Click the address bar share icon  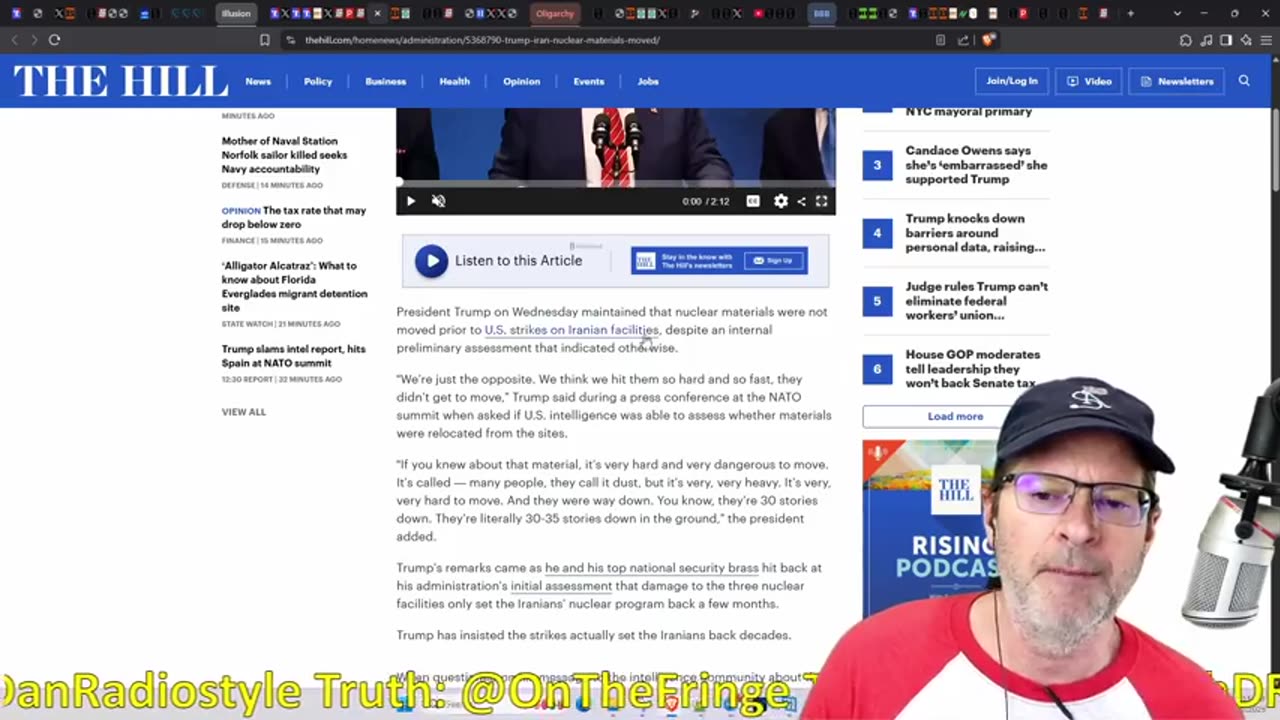[963, 40]
